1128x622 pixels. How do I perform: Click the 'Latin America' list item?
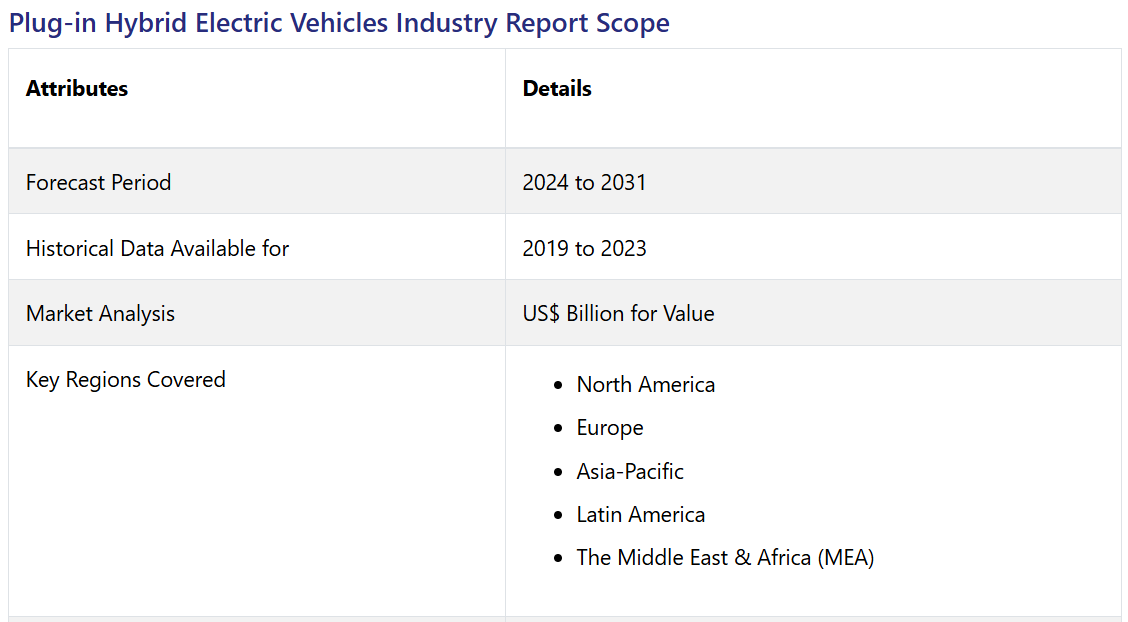(x=641, y=514)
